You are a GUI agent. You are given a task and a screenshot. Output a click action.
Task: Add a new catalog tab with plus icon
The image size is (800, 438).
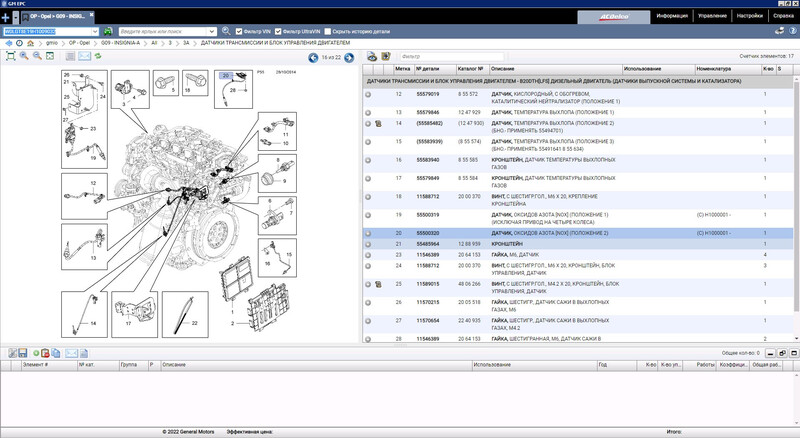click(x=5, y=17)
